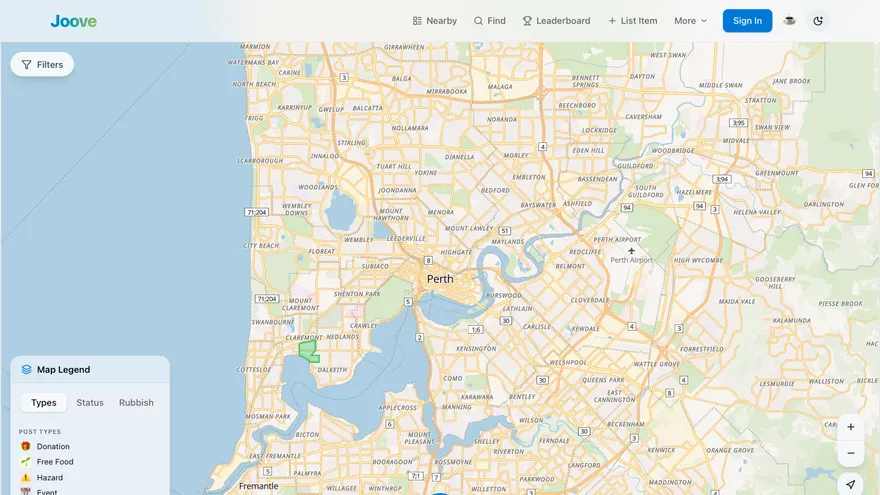The image size is (880, 495).
Task: Zoom in the map with plus
Action: 850,427
